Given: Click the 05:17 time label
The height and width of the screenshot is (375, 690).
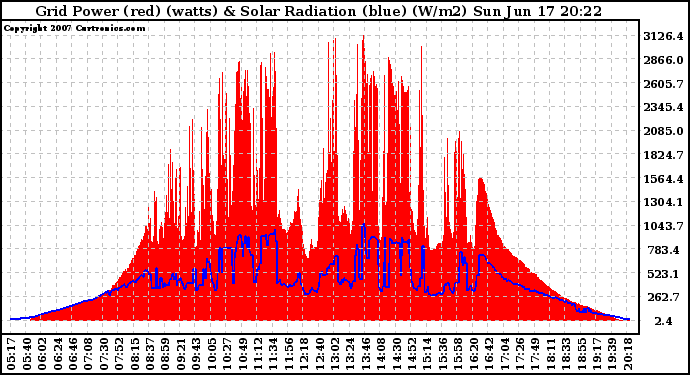Looking at the screenshot, I should (x=11, y=354).
